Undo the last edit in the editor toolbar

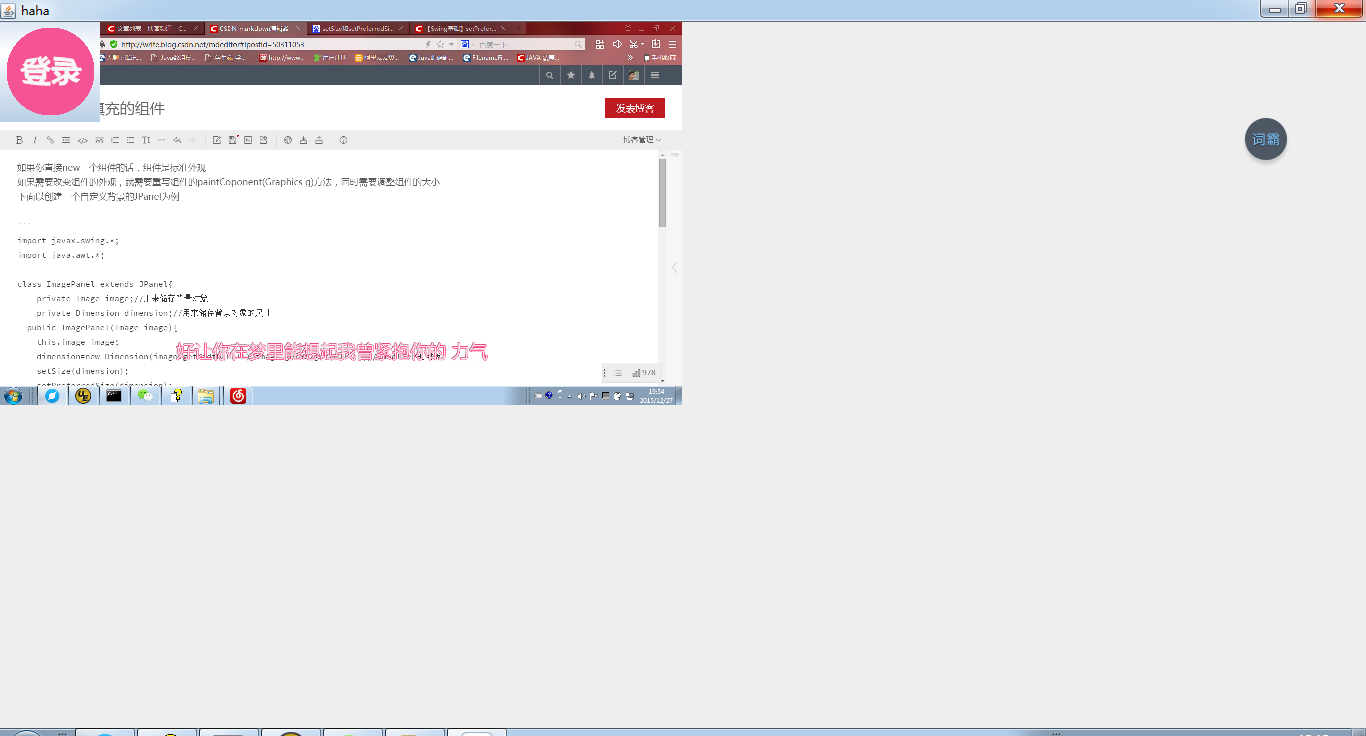point(177,140)
